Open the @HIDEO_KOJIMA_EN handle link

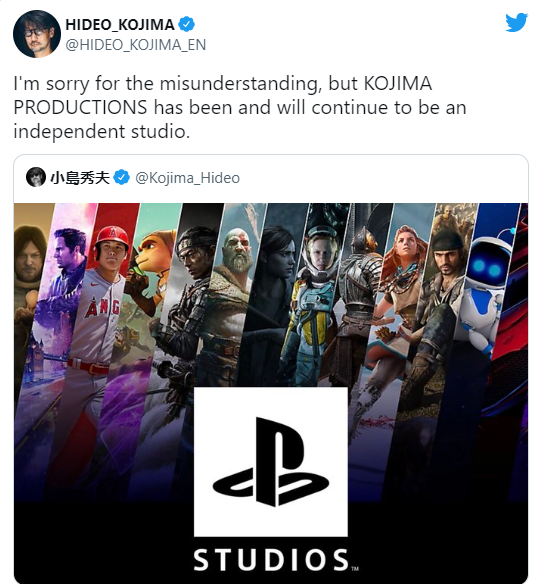[136, 45]
